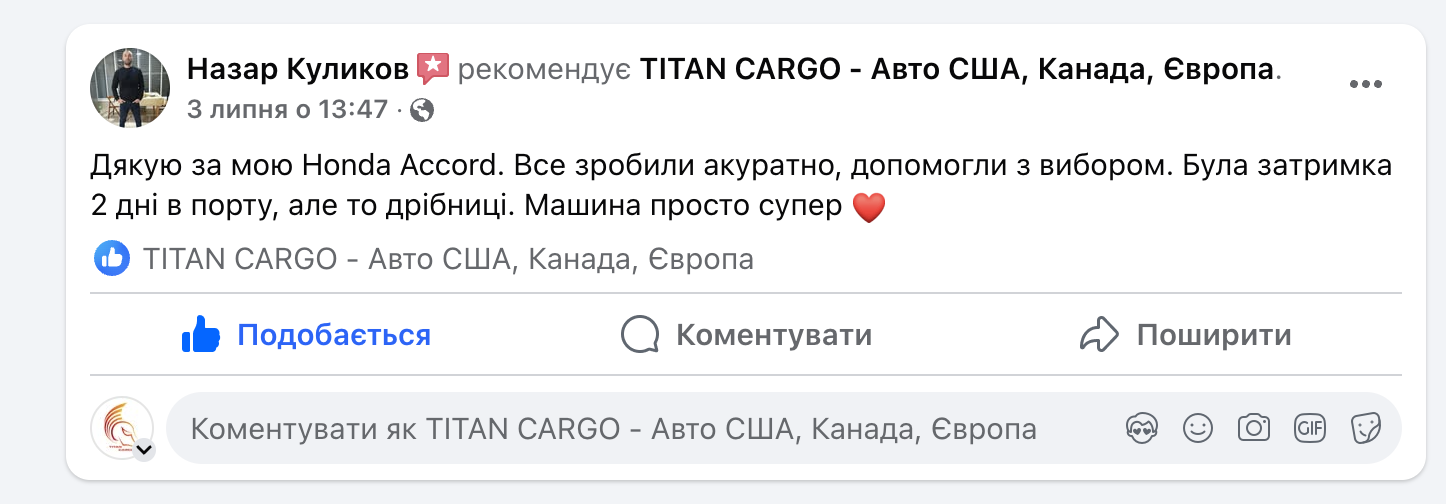The height and width of the screenshot is (504, 1446).
Task: Open the three-dot post options menu
Action: click(1365, 85)
